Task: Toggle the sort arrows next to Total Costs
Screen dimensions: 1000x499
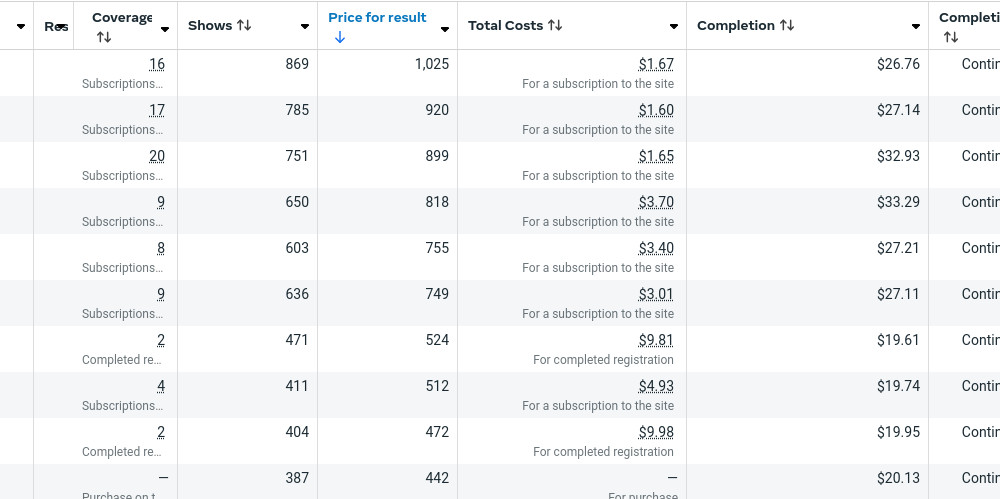Action: pos(555,25)
